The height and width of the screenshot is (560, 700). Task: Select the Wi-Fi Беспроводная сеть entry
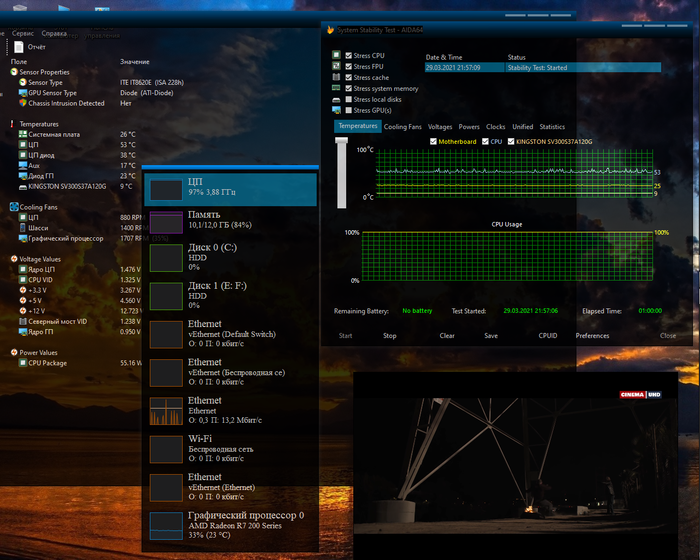tap(230, 449)
